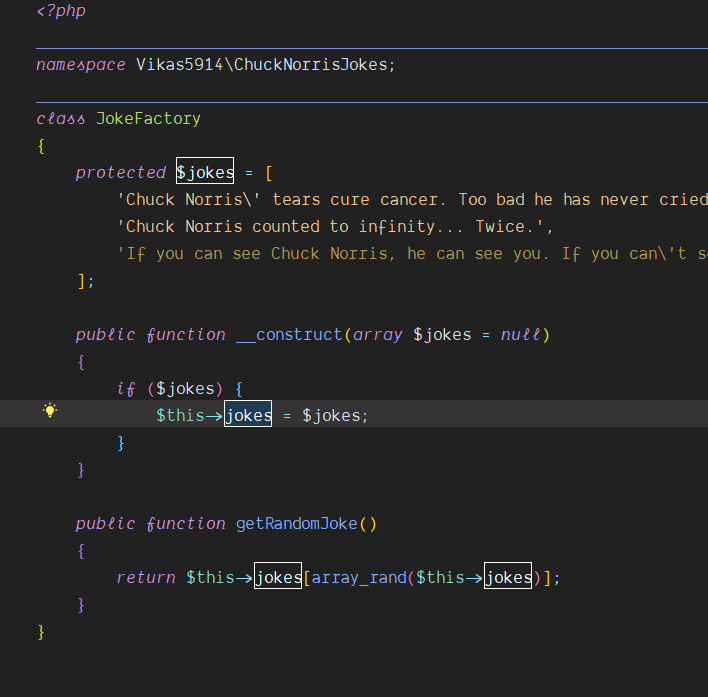This screenshot has width=708, height=697.
Task: Click the "];" closing array bracket
Action: [86, 281]
